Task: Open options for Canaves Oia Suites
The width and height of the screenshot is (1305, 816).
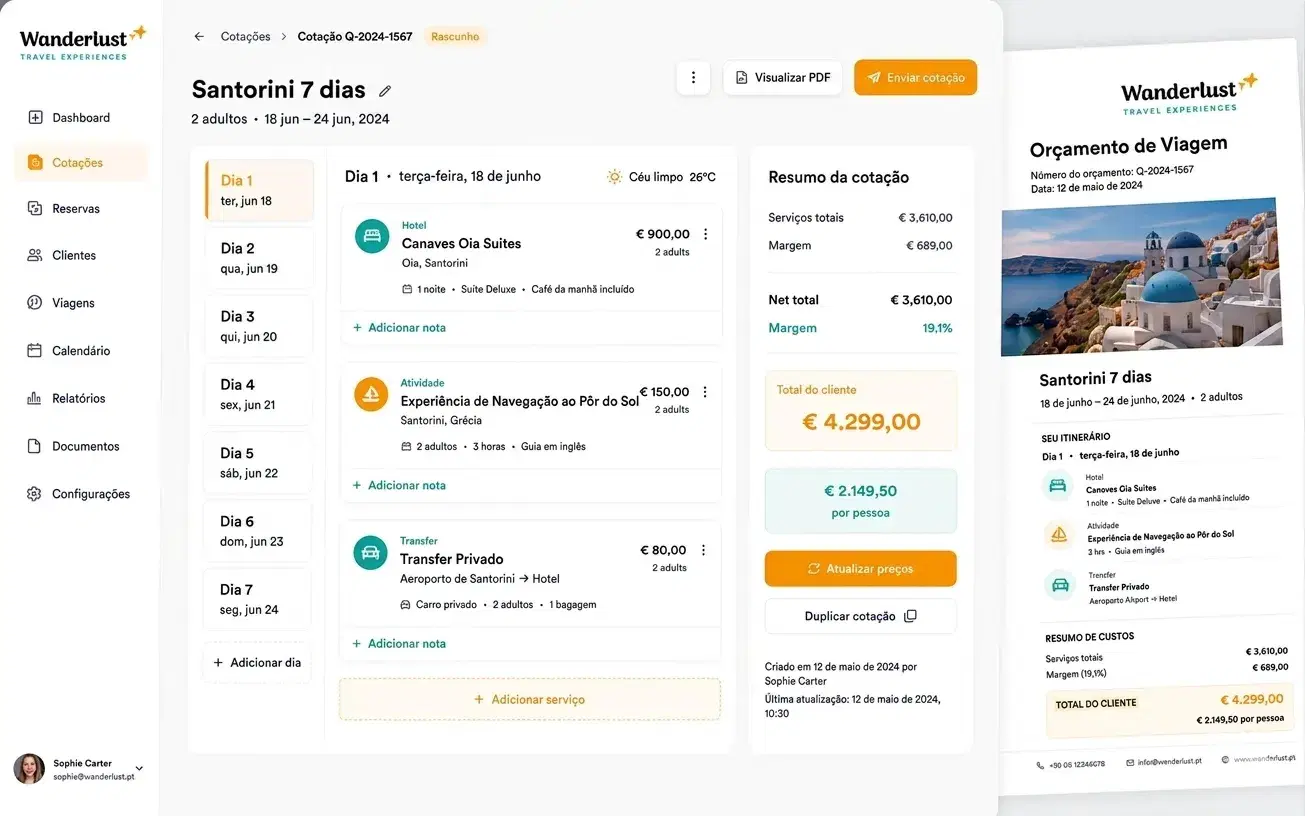Action: pos(705,234)
